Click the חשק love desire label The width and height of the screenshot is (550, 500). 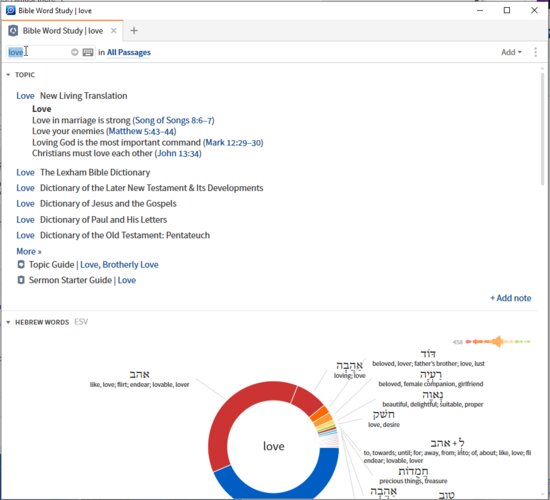coord(383,415)
